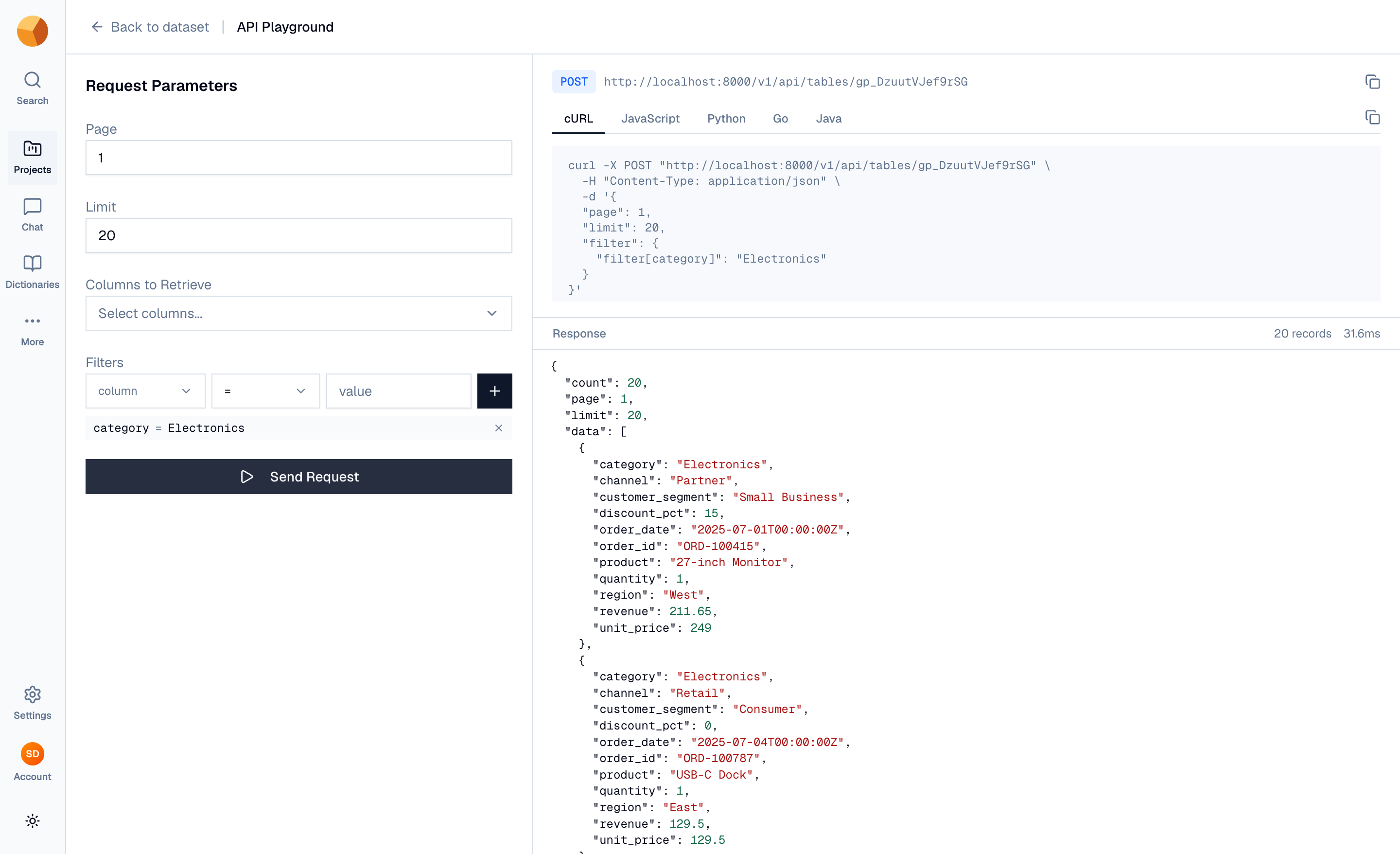Screen dimensions: 1400x854
Task: Remove the category = Electronics filter
Action: click(x=498, y=428)
